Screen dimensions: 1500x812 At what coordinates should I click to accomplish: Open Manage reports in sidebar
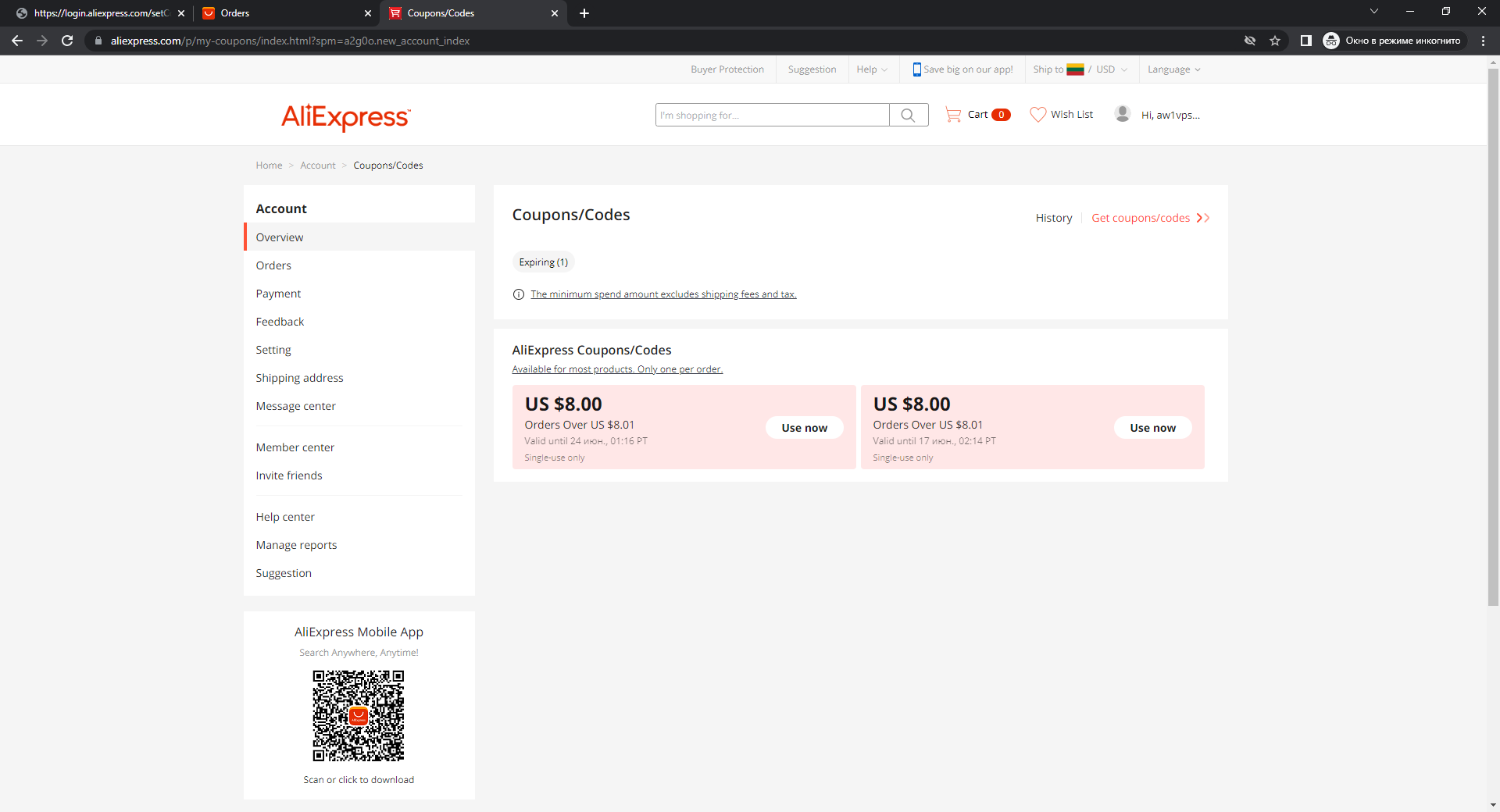coord(359,545)
